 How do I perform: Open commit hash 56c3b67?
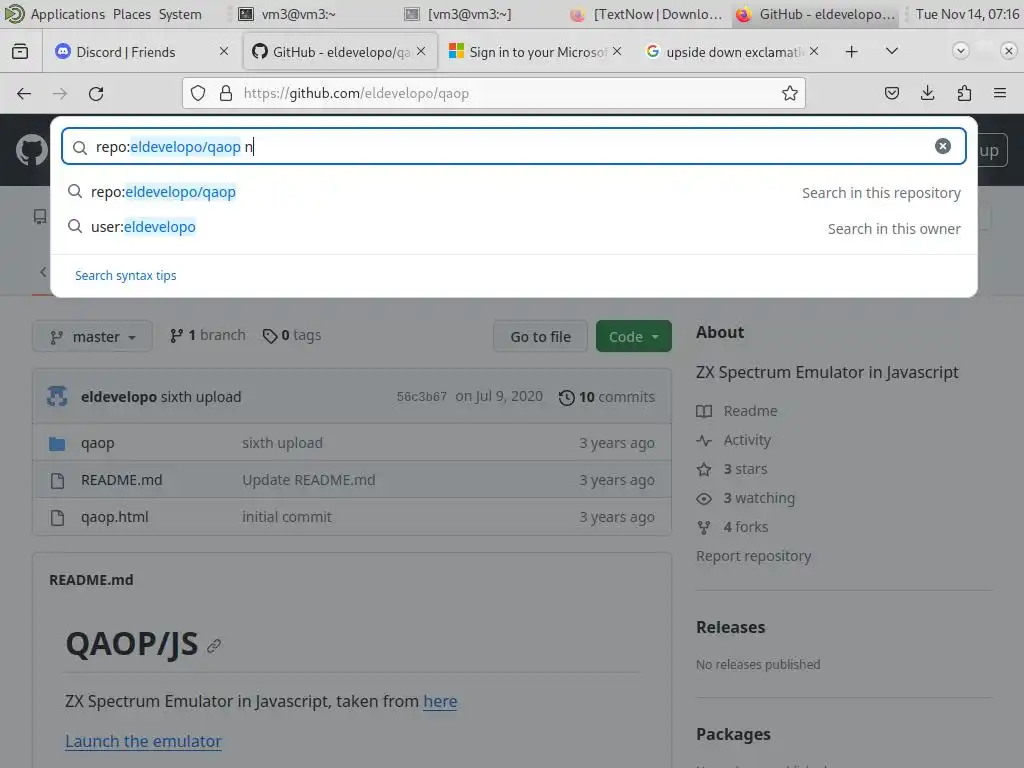(x=421, y=396)
